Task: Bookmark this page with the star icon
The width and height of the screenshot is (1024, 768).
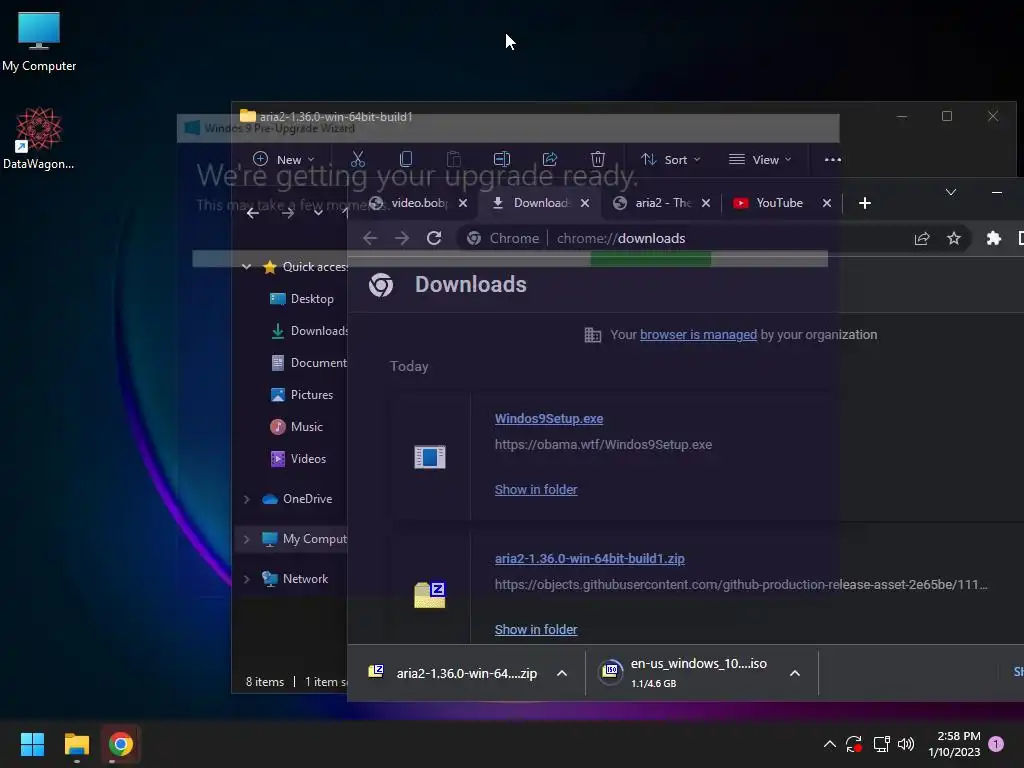Action: (x=953, y=238)
